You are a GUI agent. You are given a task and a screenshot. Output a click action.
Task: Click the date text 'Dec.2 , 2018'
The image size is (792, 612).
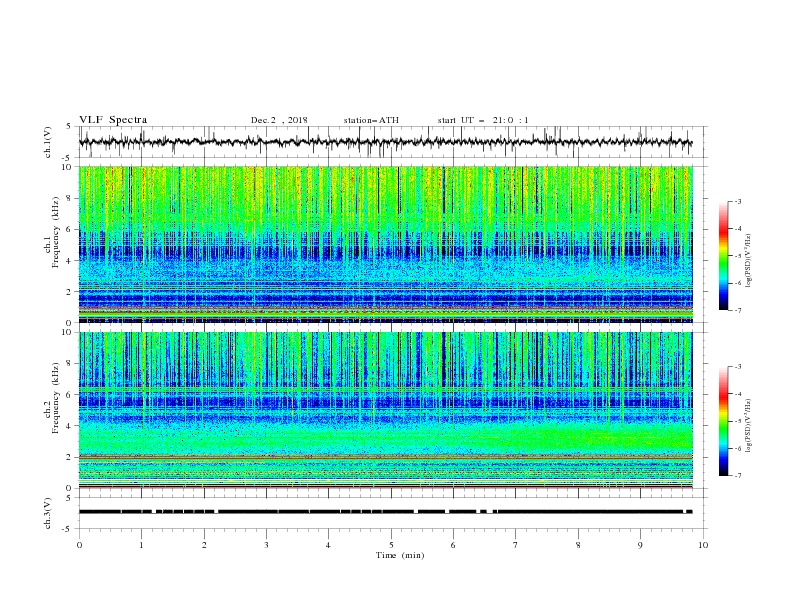[x=279, y=120]
